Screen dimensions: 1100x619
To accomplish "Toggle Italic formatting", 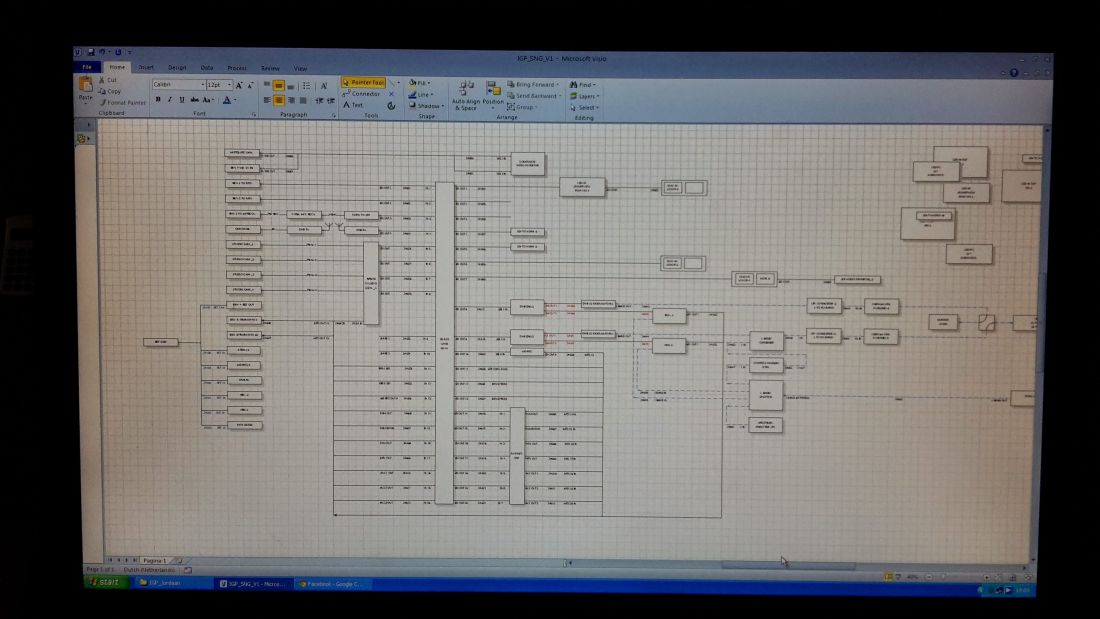I will point(169,100).
